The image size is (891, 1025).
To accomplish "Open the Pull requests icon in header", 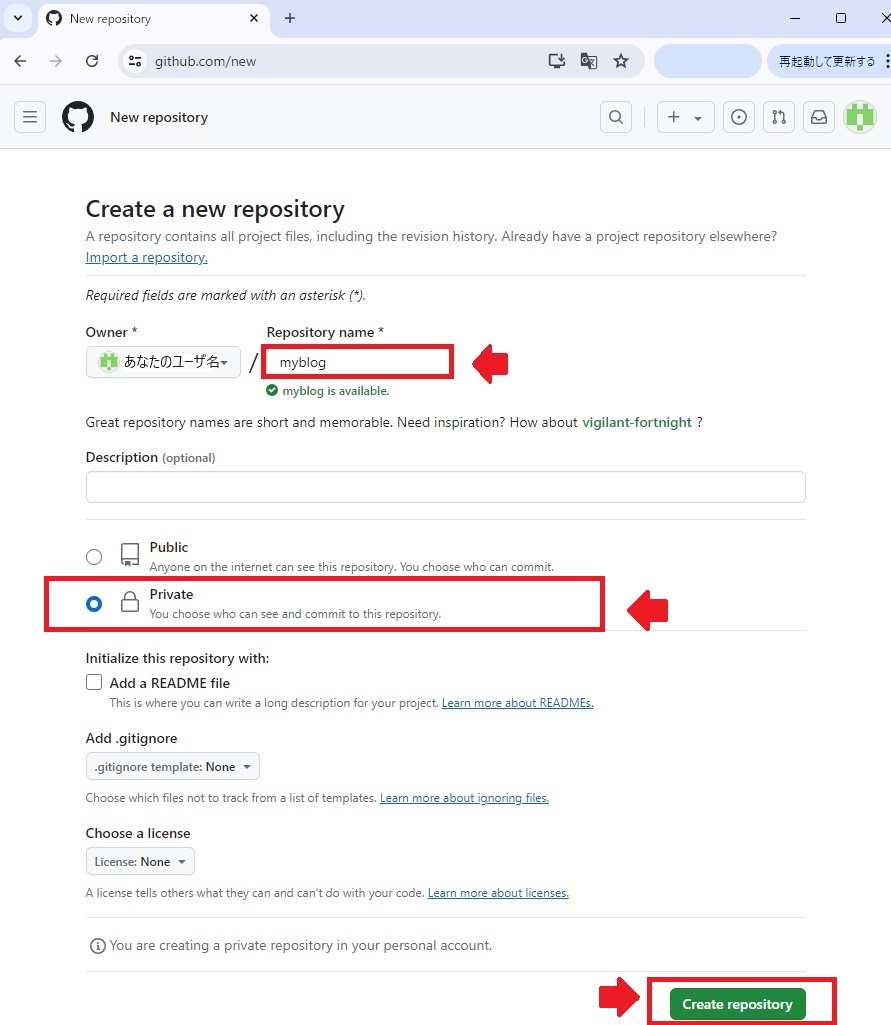I will [x=778, y=117].
